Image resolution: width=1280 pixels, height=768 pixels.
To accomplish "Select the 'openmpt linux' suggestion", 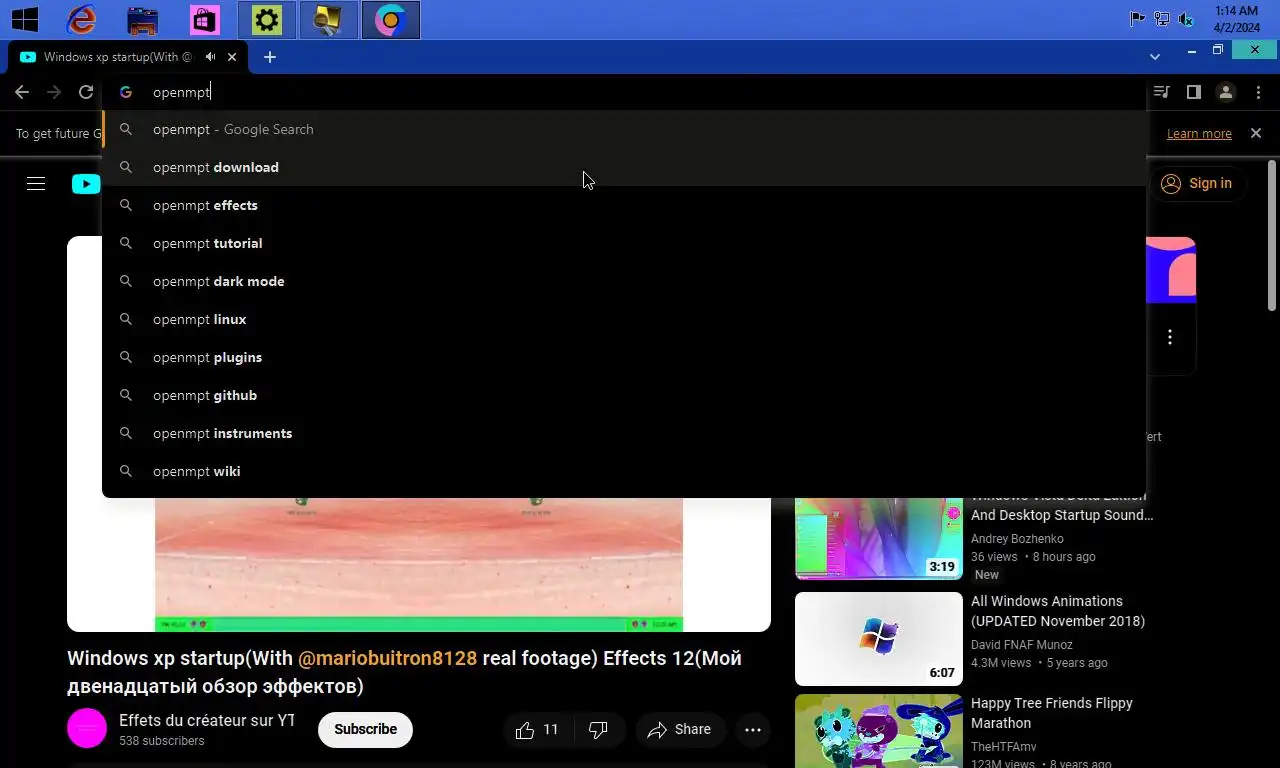I will (x=624, y=319).
